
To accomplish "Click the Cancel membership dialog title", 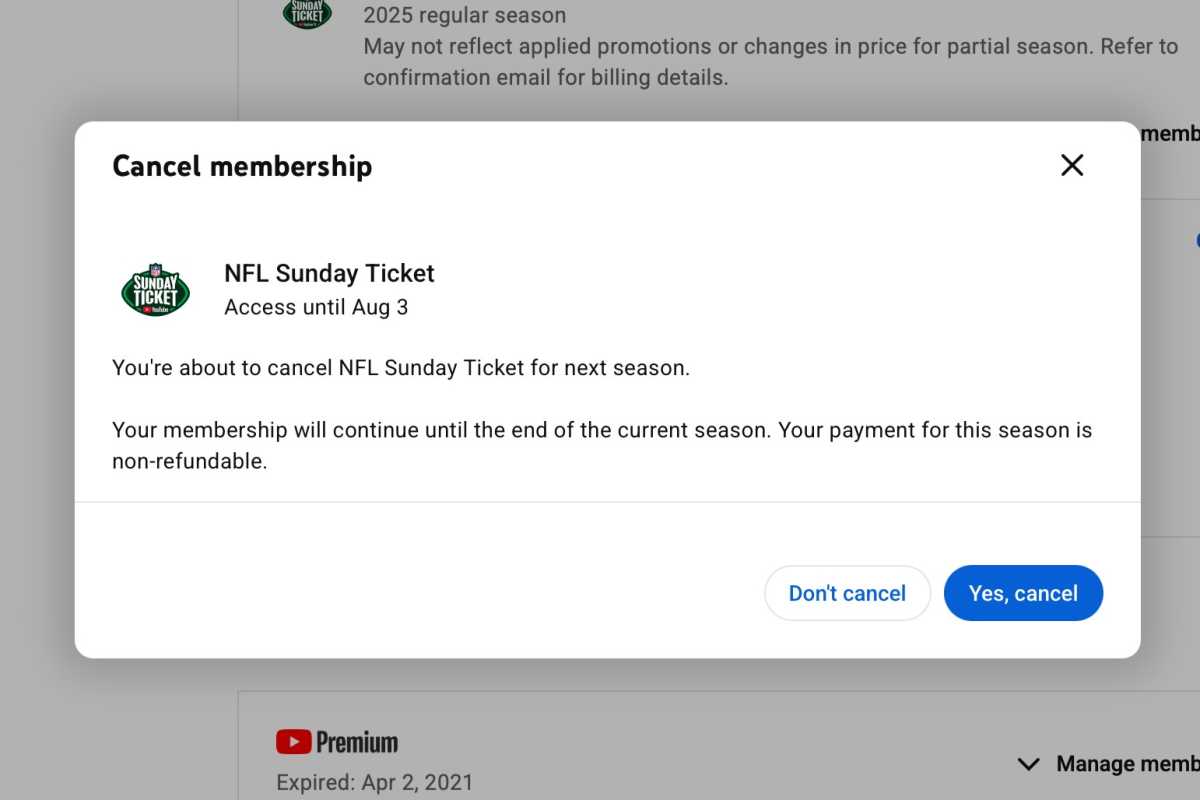I will click(241, 166).
